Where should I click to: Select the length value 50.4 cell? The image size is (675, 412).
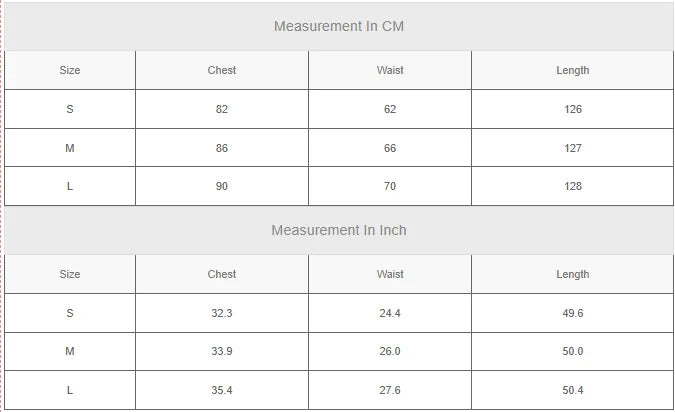(x=573, y=390)
